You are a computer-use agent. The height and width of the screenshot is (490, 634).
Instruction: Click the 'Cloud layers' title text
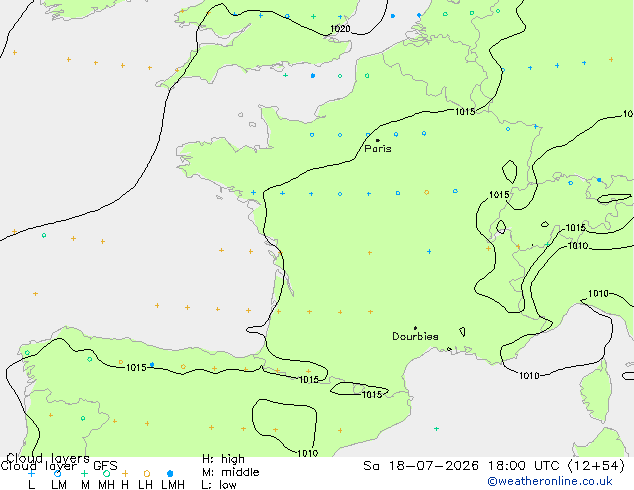48,458
